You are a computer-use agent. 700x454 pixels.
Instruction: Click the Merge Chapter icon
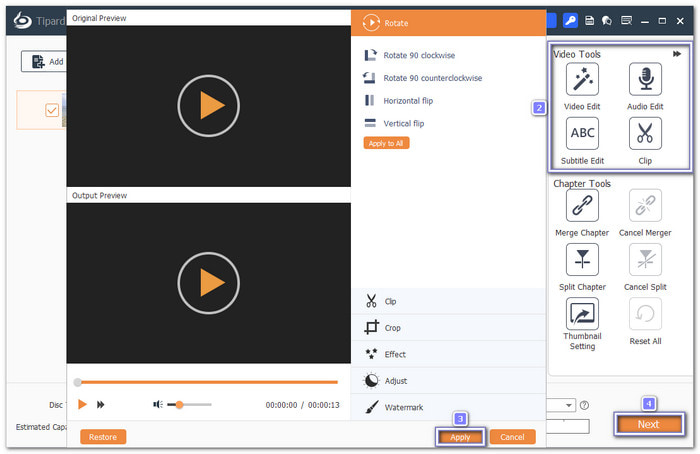[582, 205]
